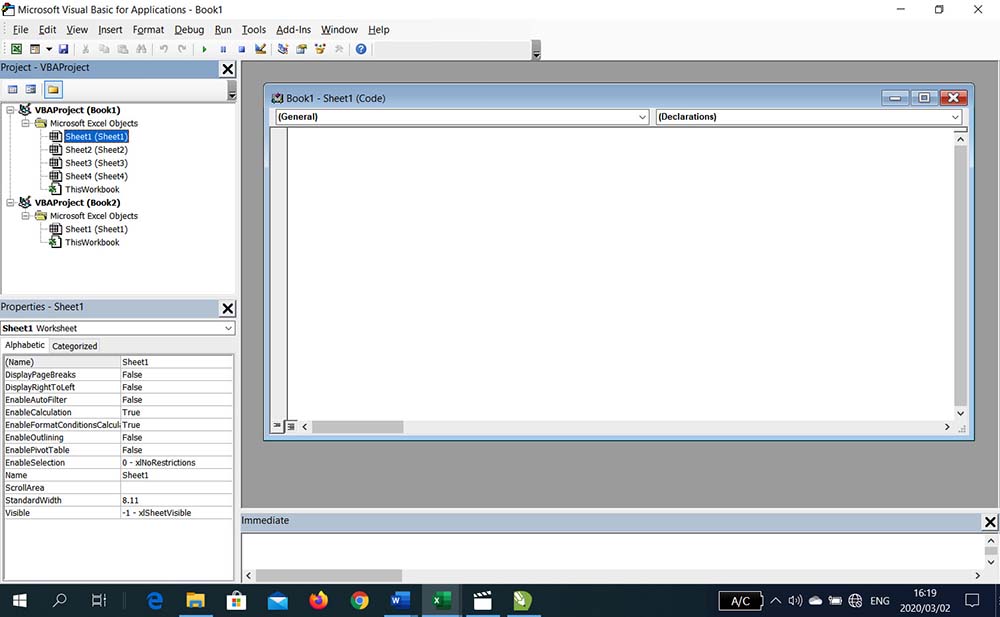This screenshot has width=1000, height=617.
Task: Close the Immediate window panel
Action: click(x=990, y=522)
